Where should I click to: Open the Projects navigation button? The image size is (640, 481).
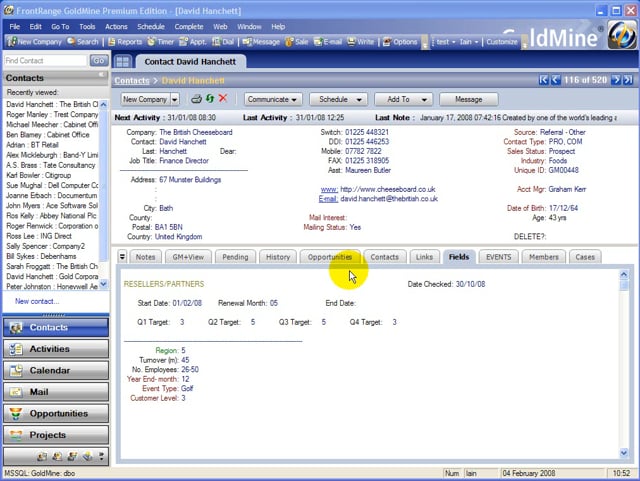pyautogui.click(x=56, y=435)
